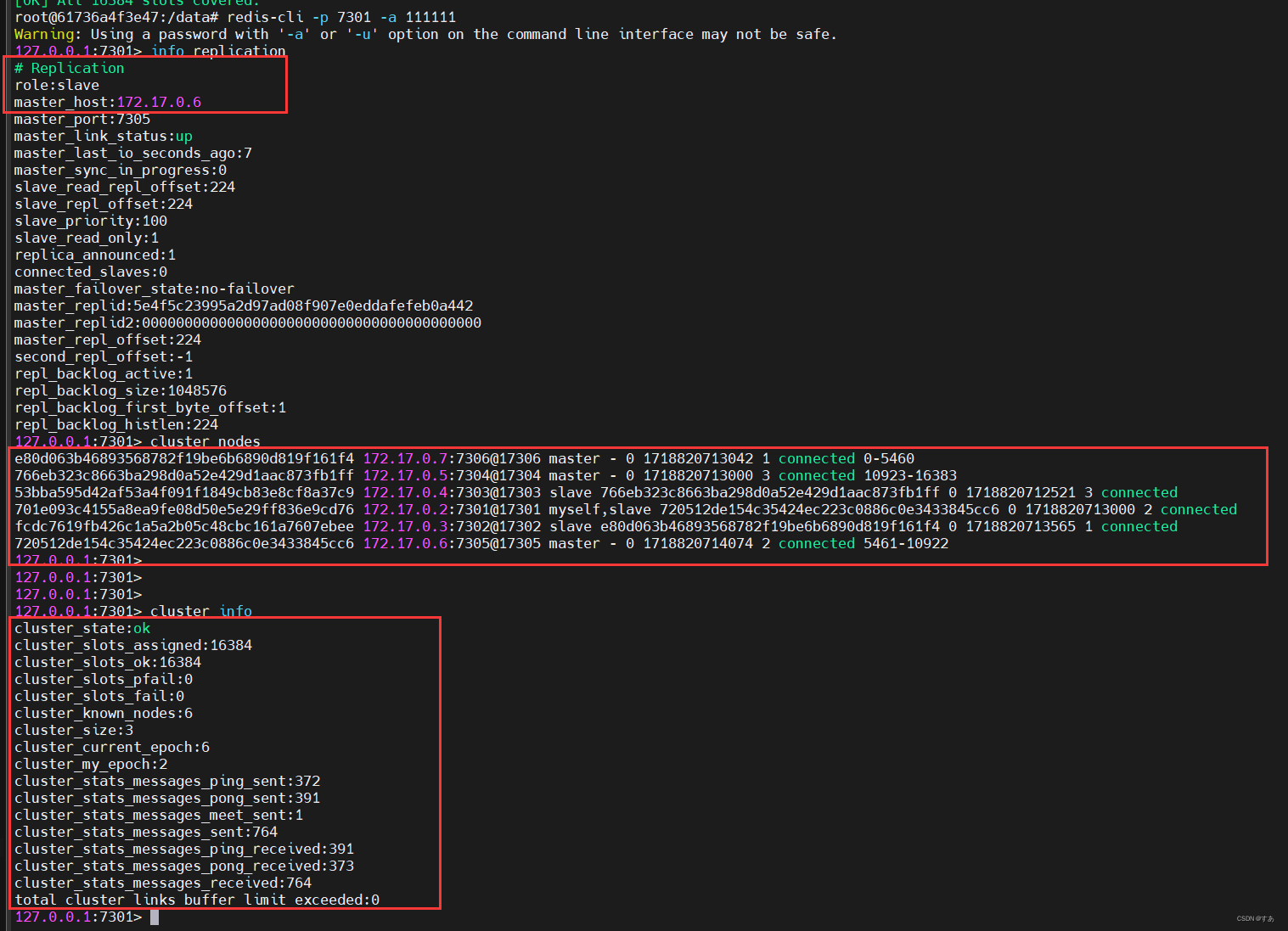Select slot range 10923-16383
The width and height of the screenshot is (1288, 931).
click(910, 475)
